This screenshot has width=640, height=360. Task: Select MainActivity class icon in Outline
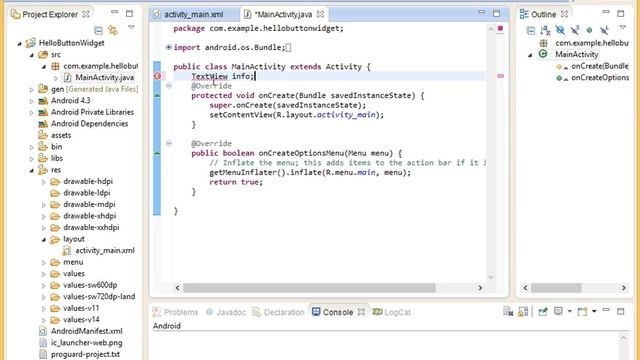coord(543,54)
